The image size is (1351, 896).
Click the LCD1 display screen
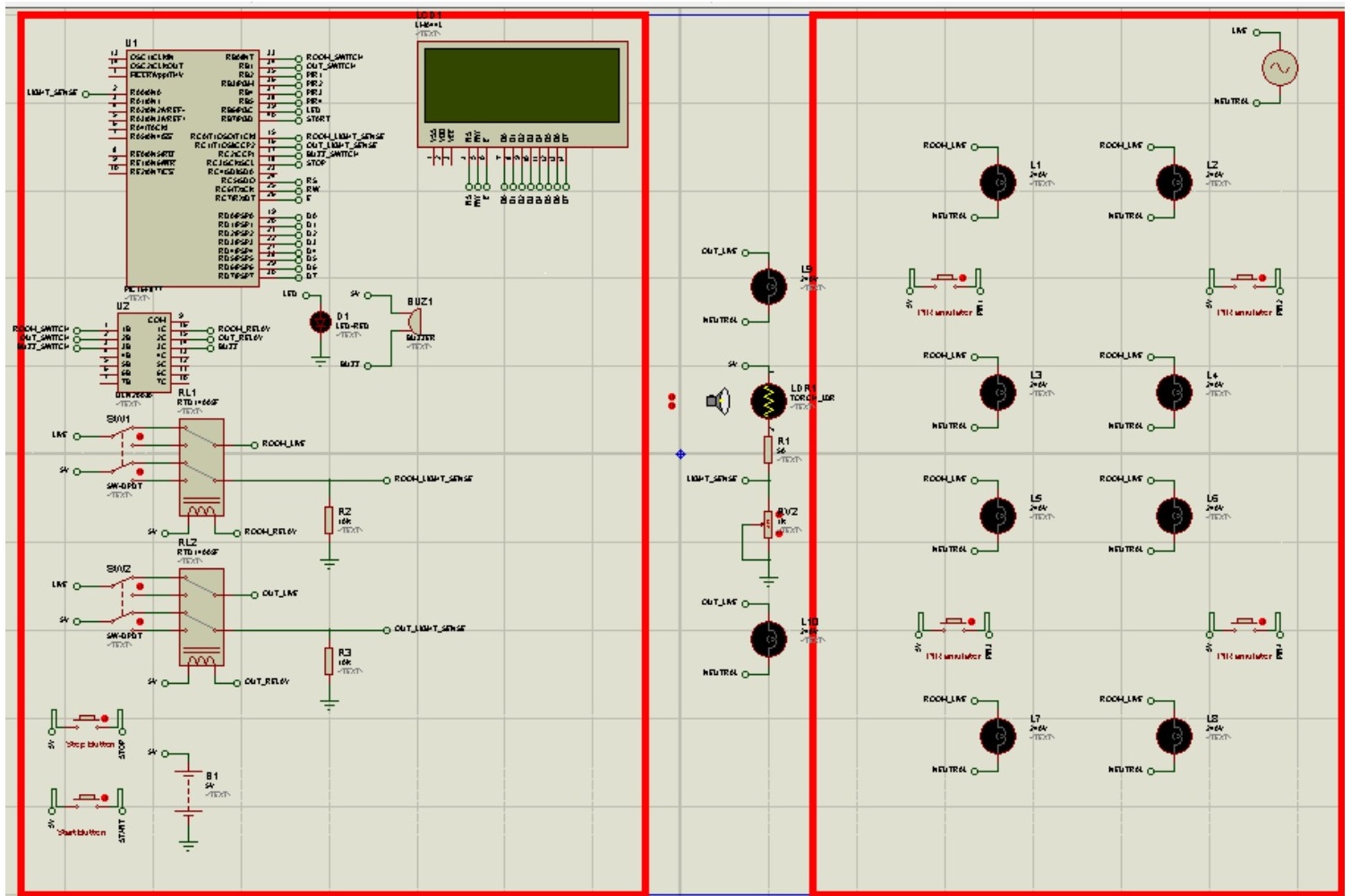tap(522, 85)
